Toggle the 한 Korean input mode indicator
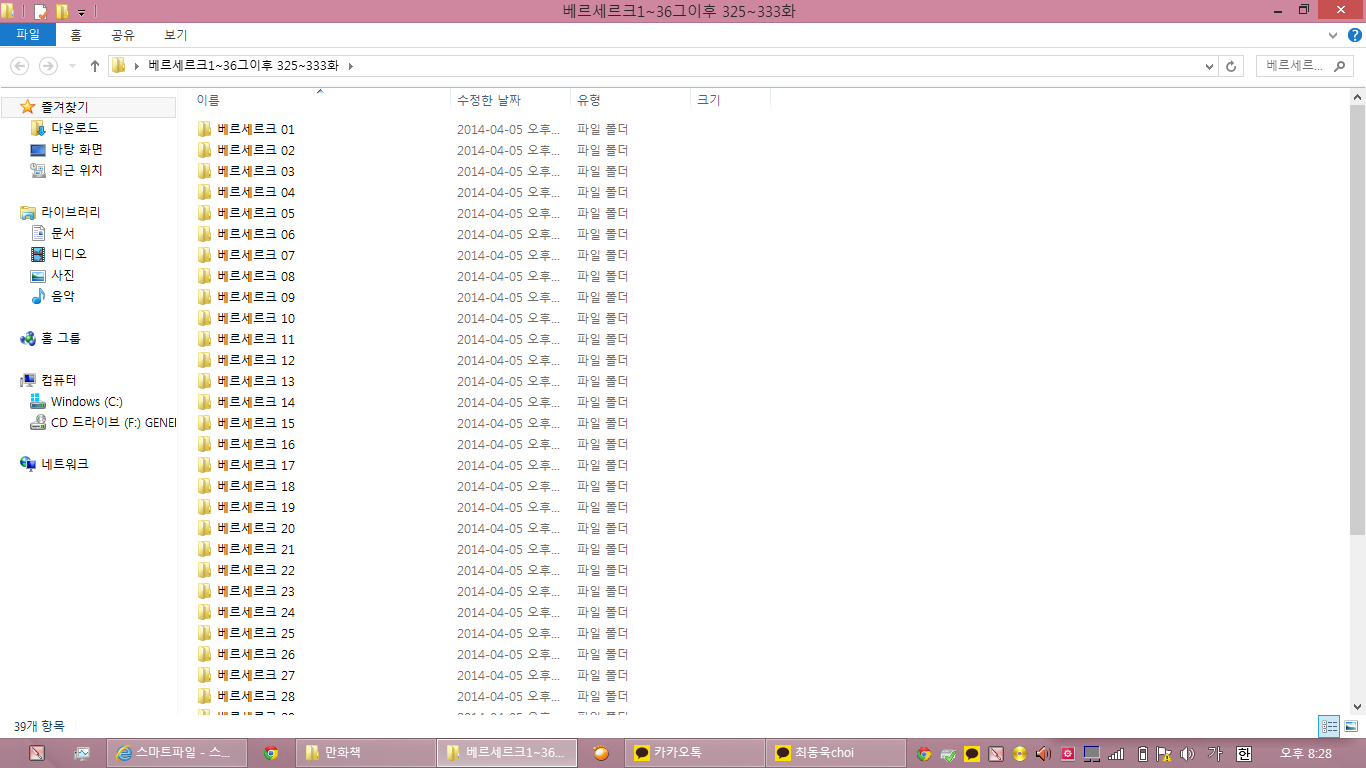This screenshot has width=1366, height=768. (x=1244, y=753)
